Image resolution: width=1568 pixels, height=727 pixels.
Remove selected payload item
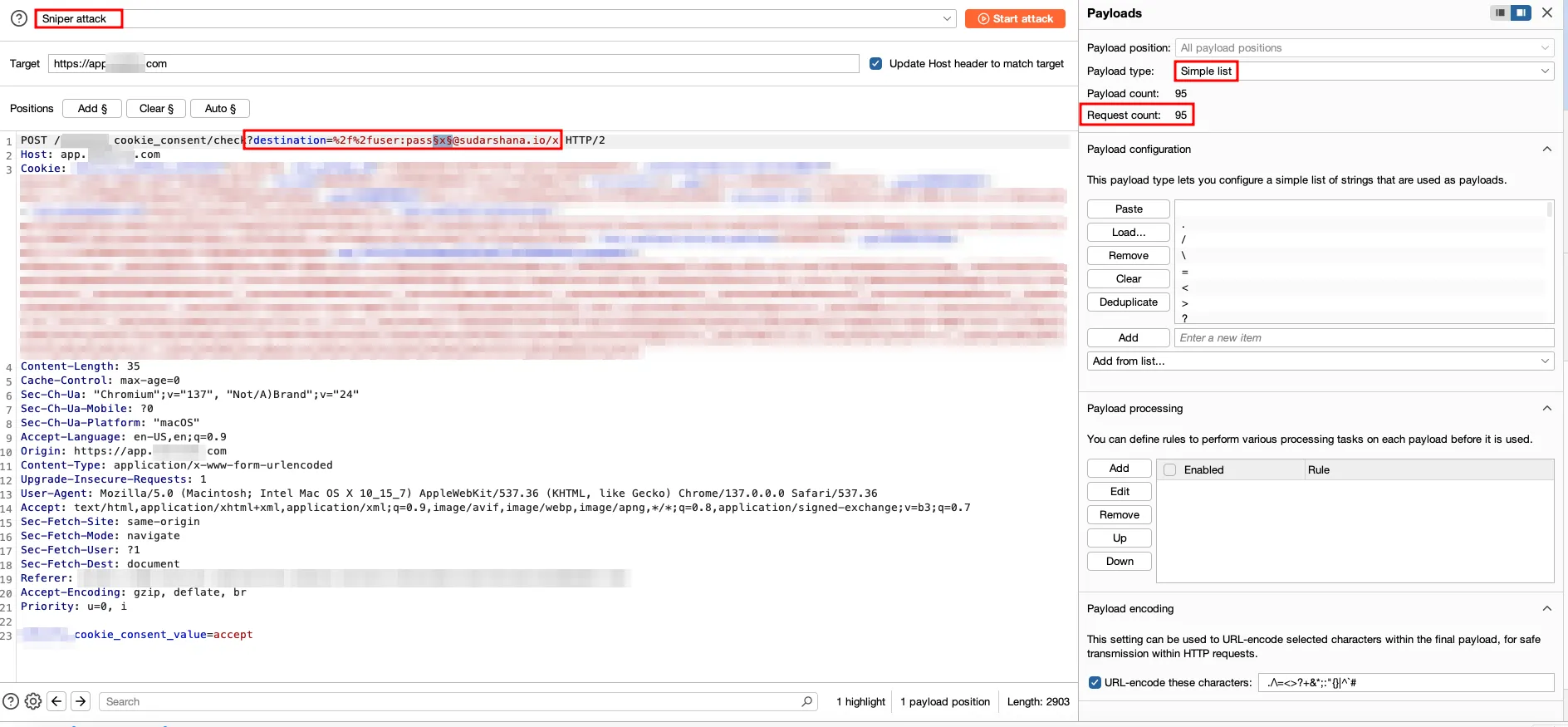tap(1129, 255)
